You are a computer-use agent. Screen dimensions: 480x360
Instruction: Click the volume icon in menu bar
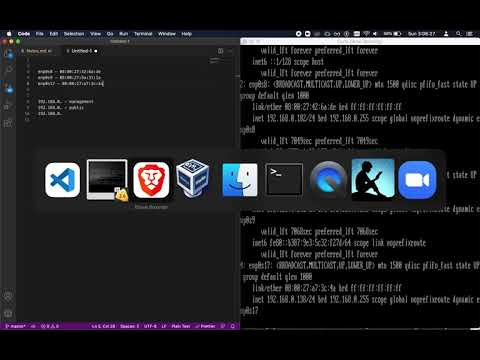375,34
